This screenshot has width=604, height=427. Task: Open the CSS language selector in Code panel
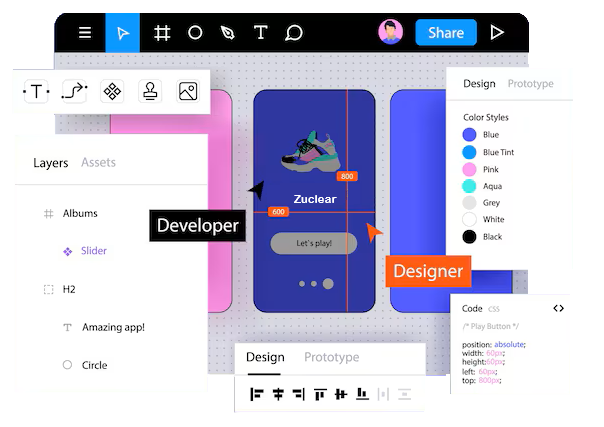[x=494, y=309]
